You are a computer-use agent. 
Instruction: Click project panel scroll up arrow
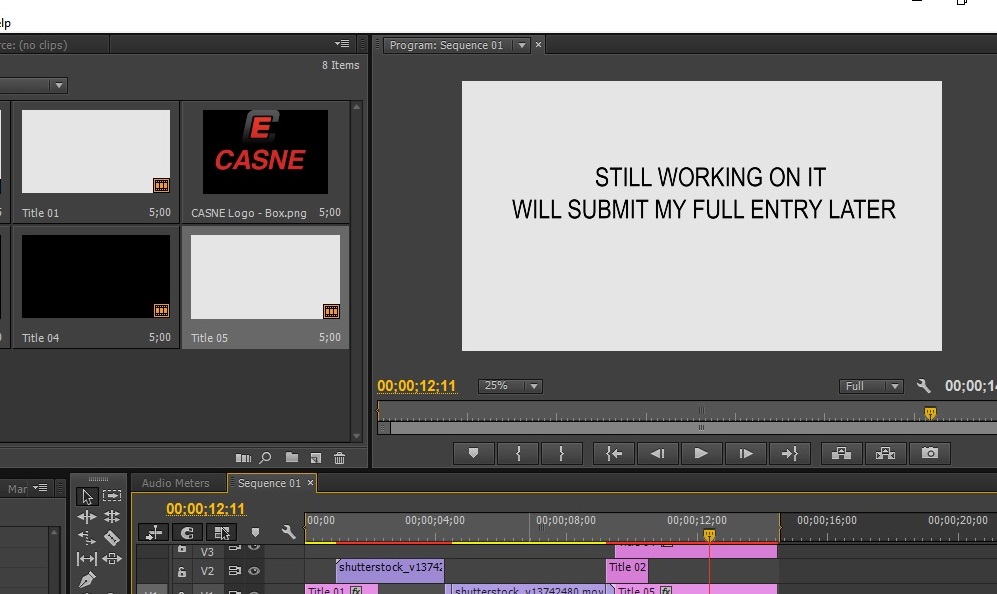357,107
